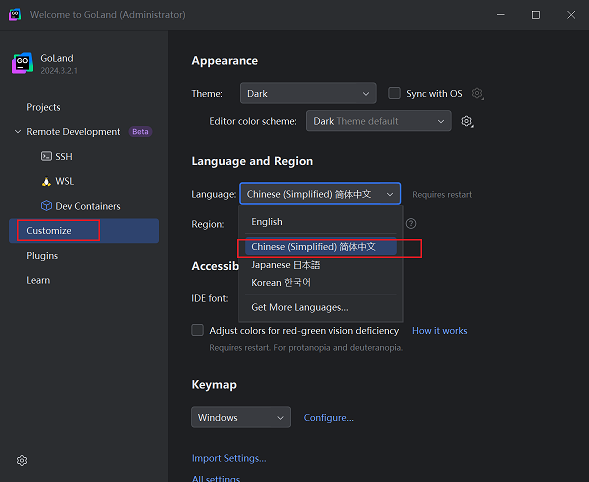Click the All settings link
This screenshot has height=482, width=589.
tap(216, 478)
